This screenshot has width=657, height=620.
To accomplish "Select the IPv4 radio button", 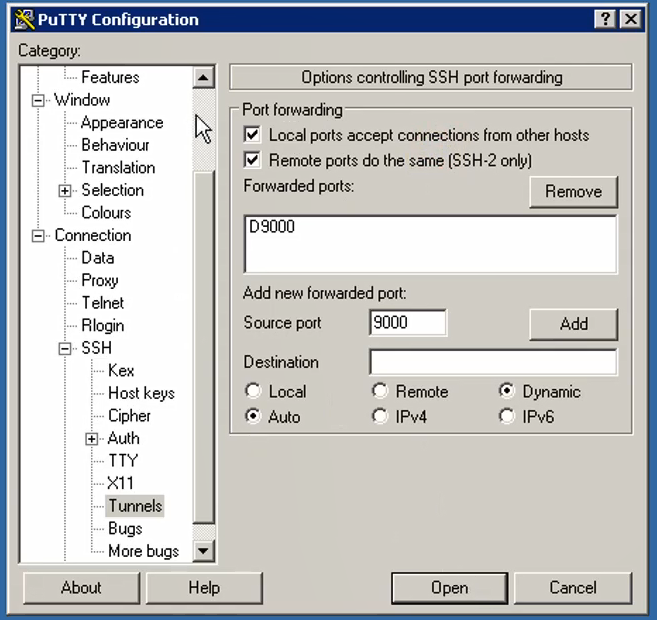I will tap(380, 416).
